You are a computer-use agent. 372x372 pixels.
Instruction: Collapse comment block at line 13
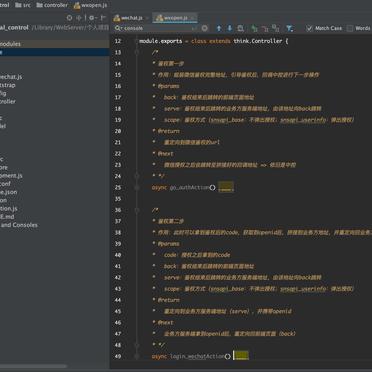click(137, 52)
